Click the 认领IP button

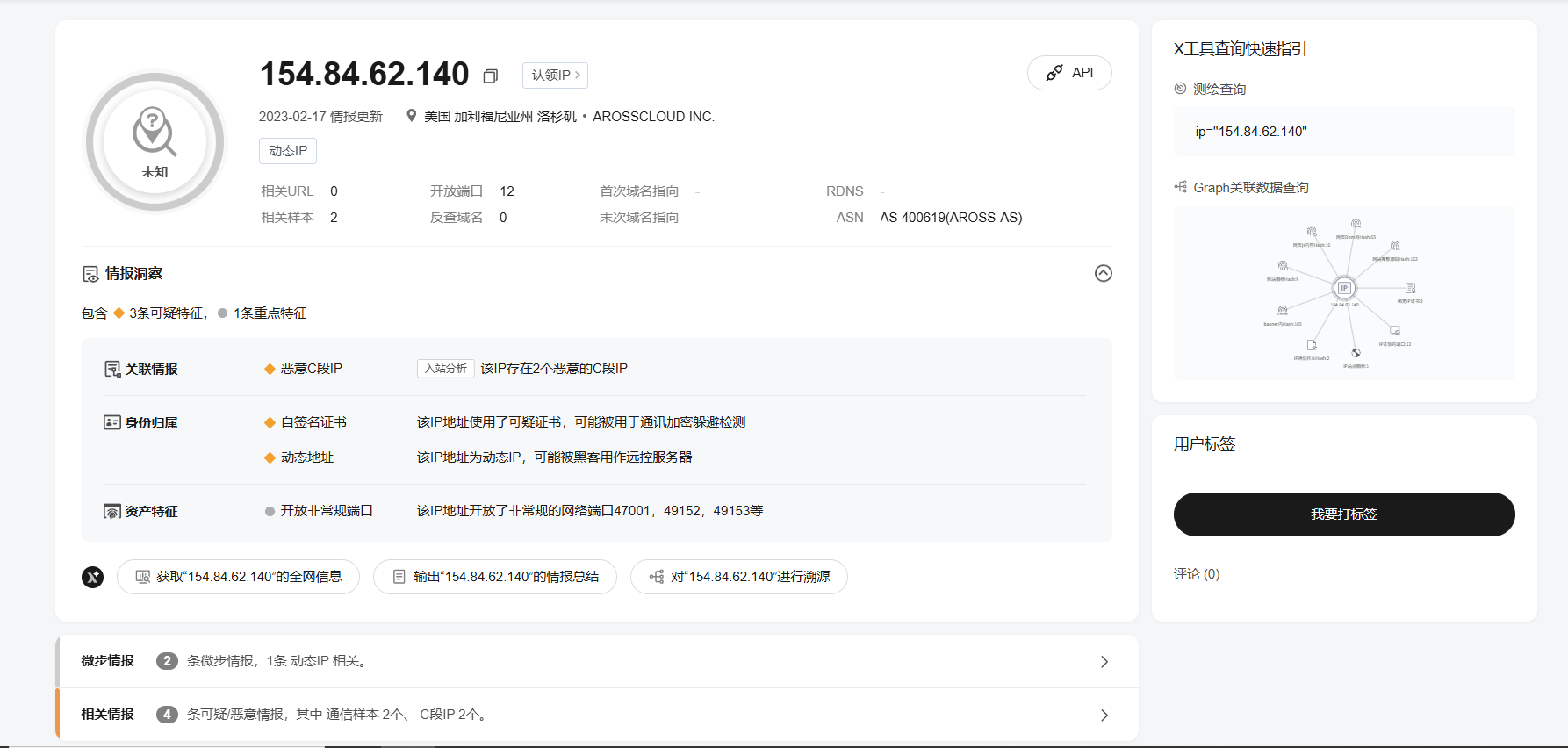(555, 76)
